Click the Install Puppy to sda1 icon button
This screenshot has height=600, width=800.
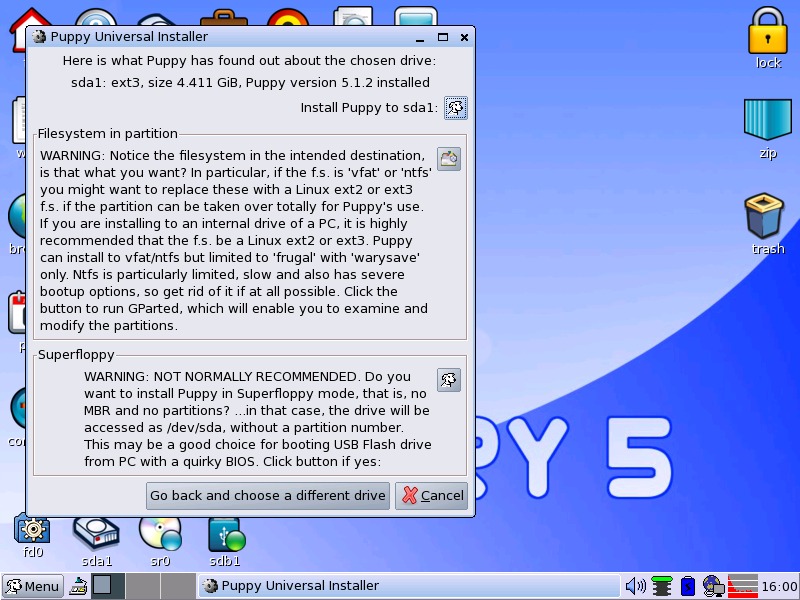[x=455, y=108]
